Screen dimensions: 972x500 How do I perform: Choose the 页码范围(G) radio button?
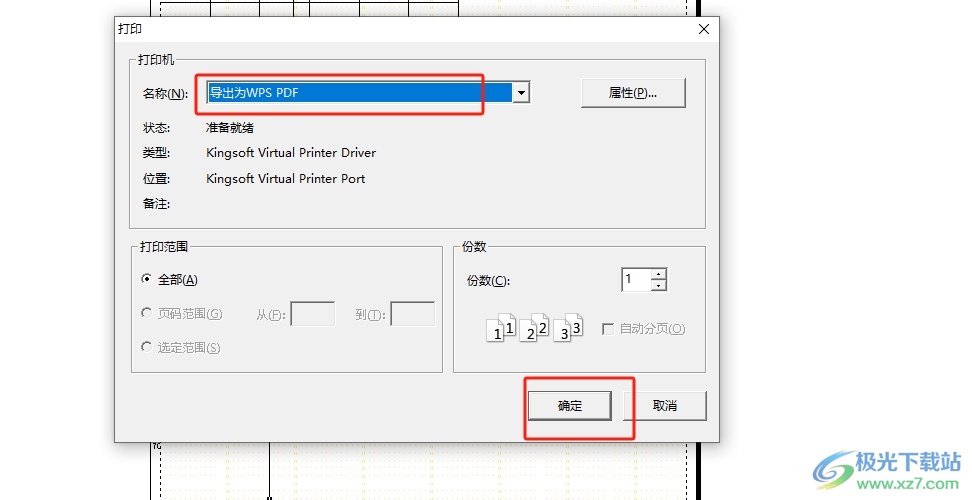tap(146, 313)
